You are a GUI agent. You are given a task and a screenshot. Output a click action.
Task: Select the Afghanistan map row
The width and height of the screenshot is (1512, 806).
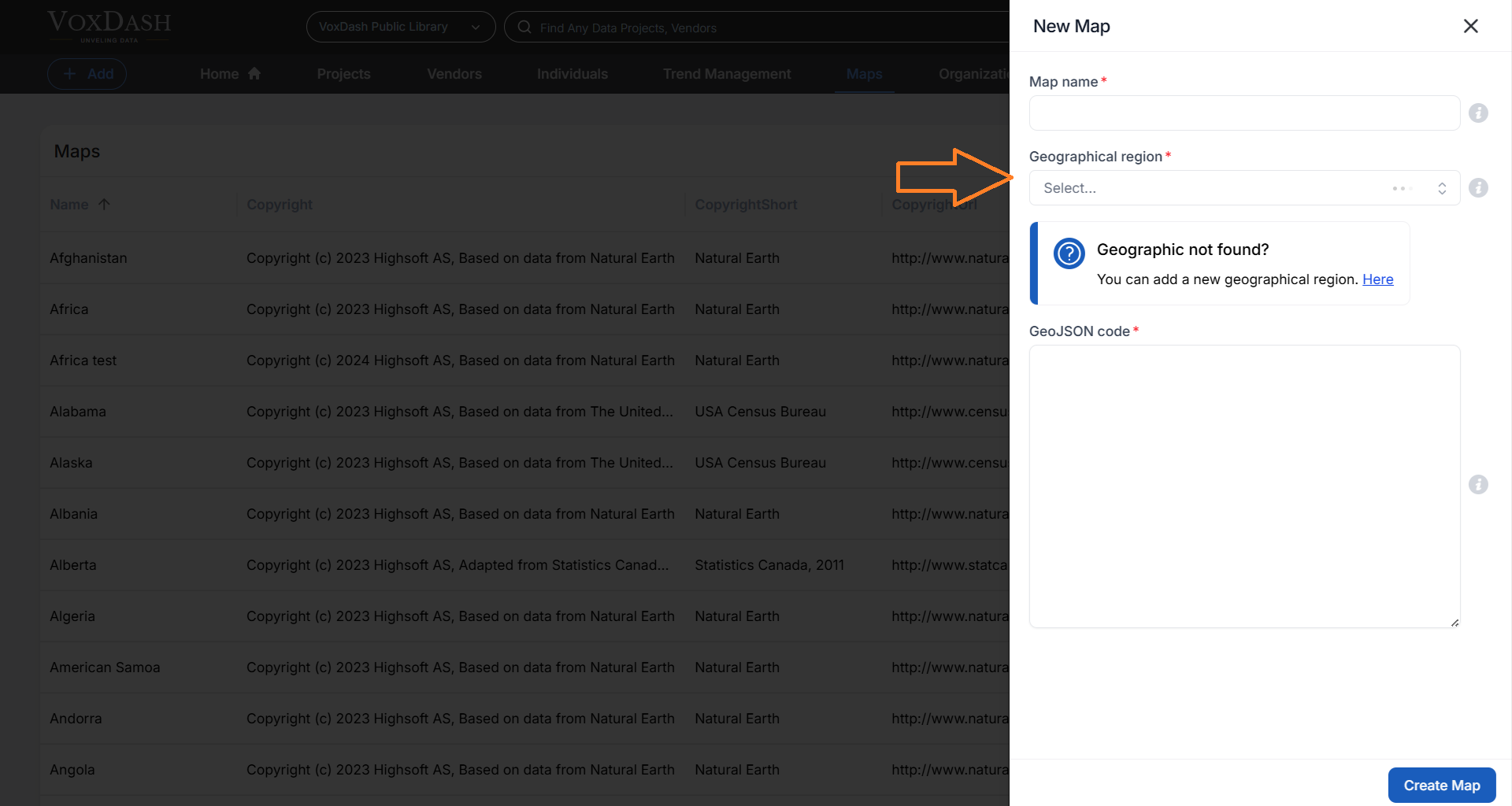524,258
